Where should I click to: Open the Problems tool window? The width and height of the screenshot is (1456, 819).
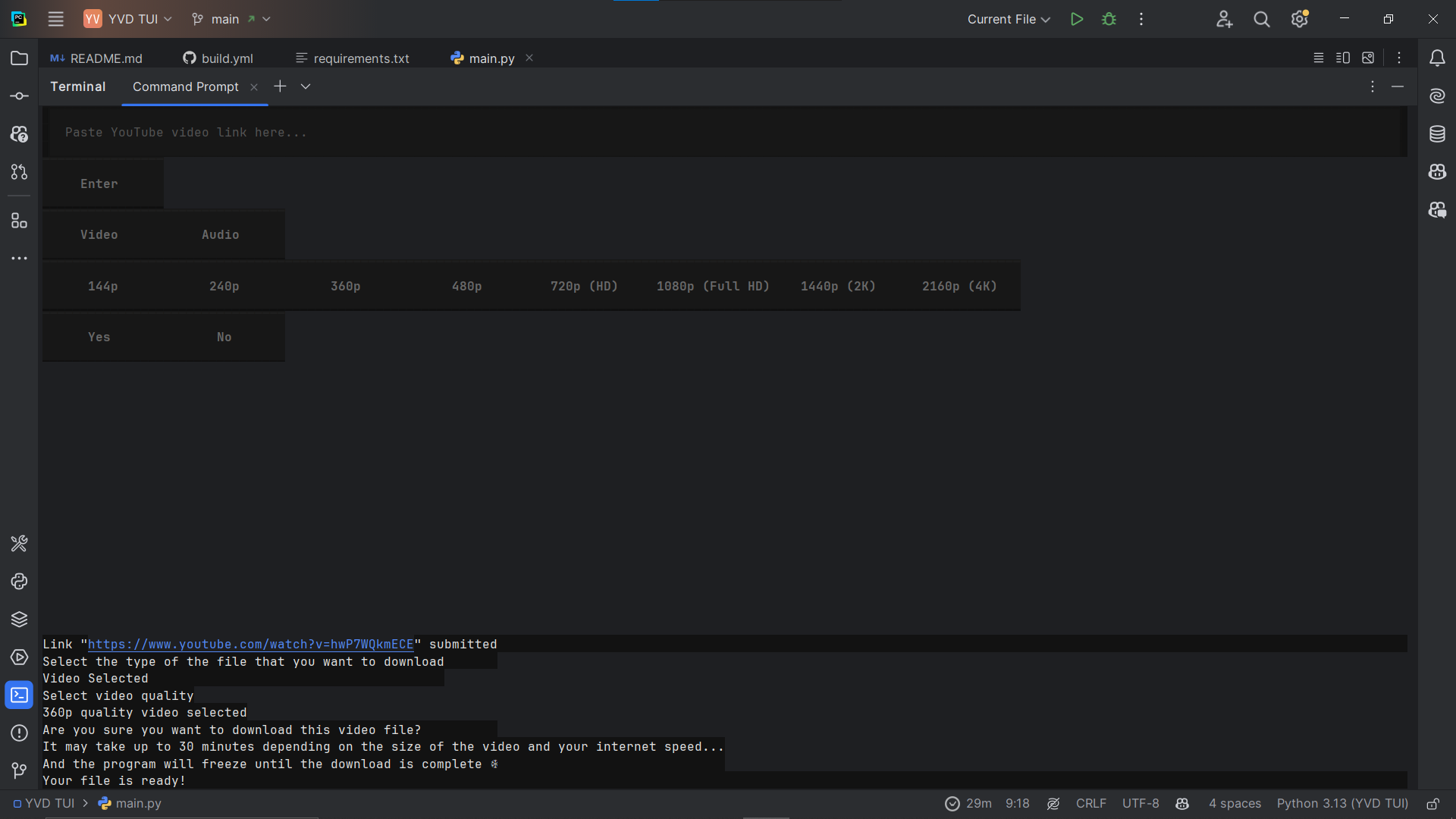tap(19, 733)
